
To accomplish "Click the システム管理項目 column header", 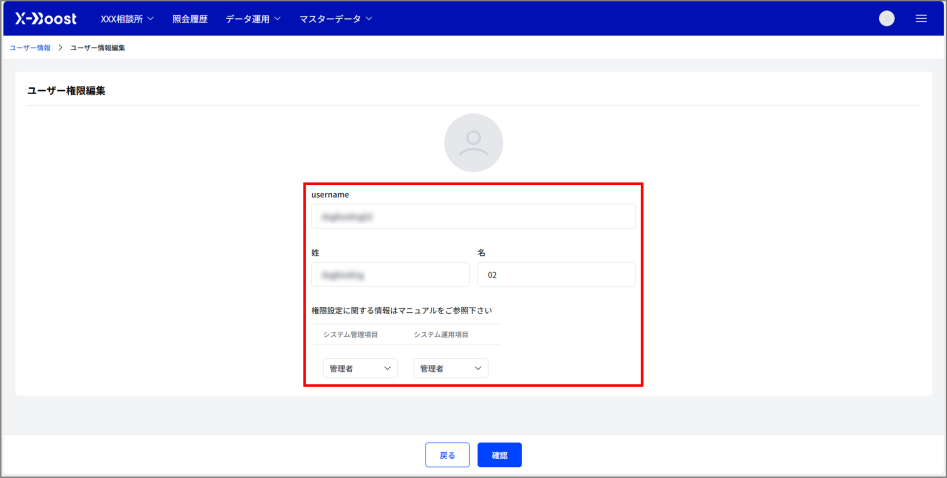I will click(x=351, y=334).
